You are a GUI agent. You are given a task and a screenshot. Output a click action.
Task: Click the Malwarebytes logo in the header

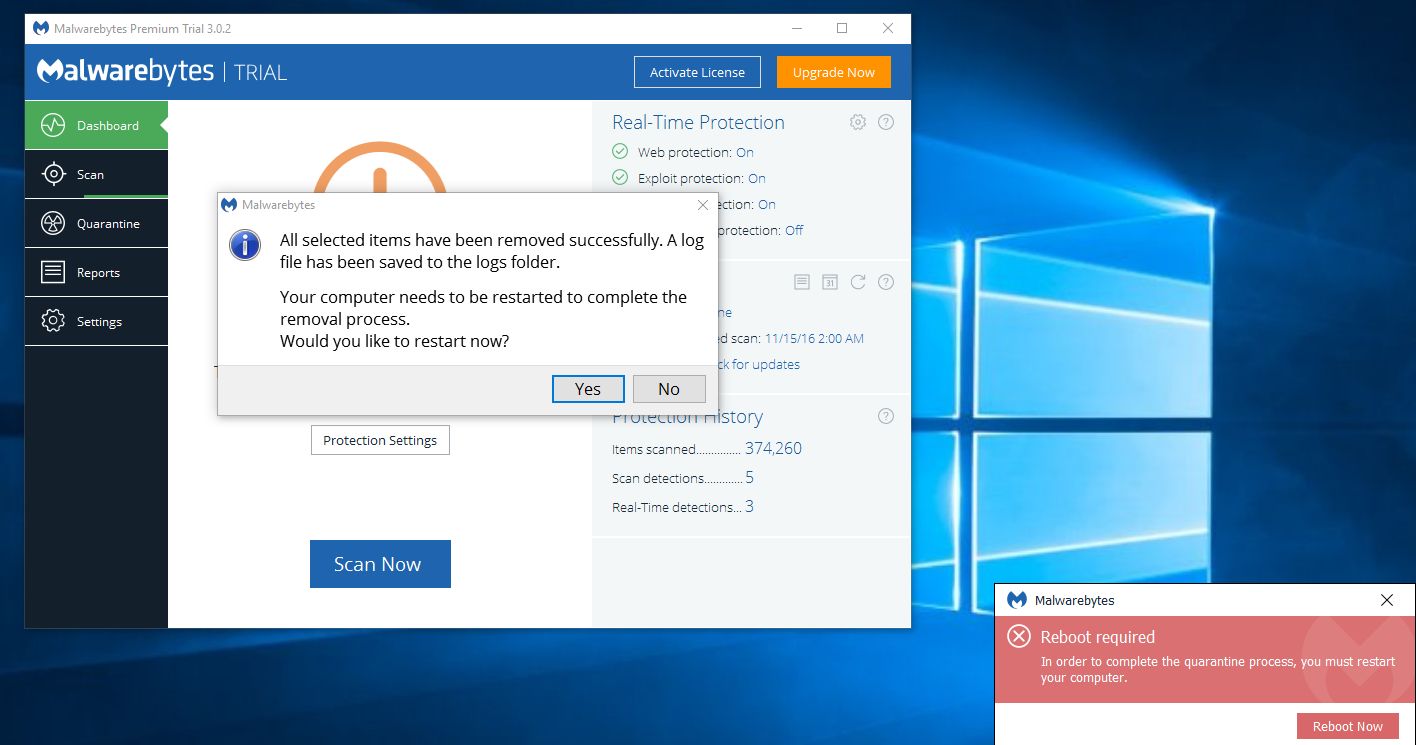(126, 71)
